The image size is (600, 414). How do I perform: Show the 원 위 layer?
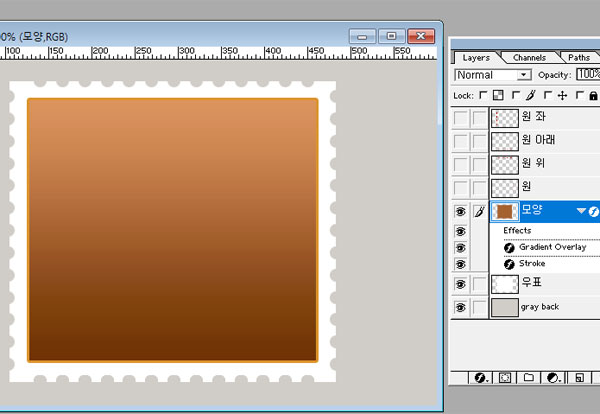(460, 165)
